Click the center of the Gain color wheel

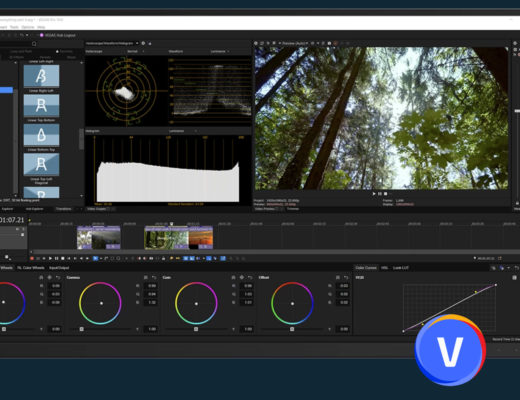196,304
